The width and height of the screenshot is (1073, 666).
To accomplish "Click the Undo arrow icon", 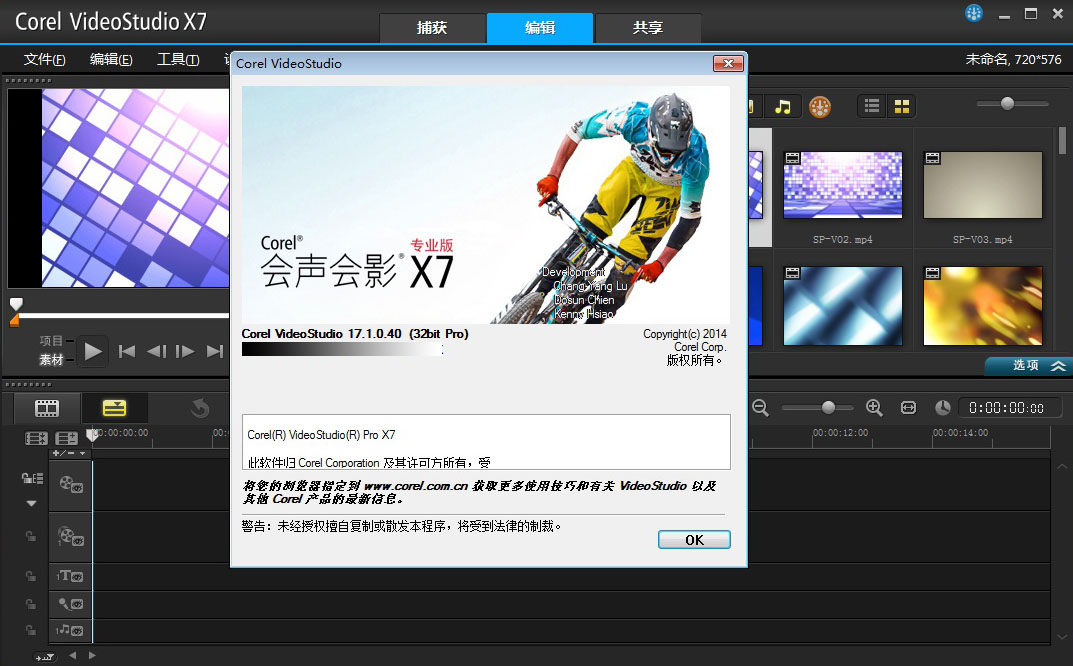I will tap(199, 409).
